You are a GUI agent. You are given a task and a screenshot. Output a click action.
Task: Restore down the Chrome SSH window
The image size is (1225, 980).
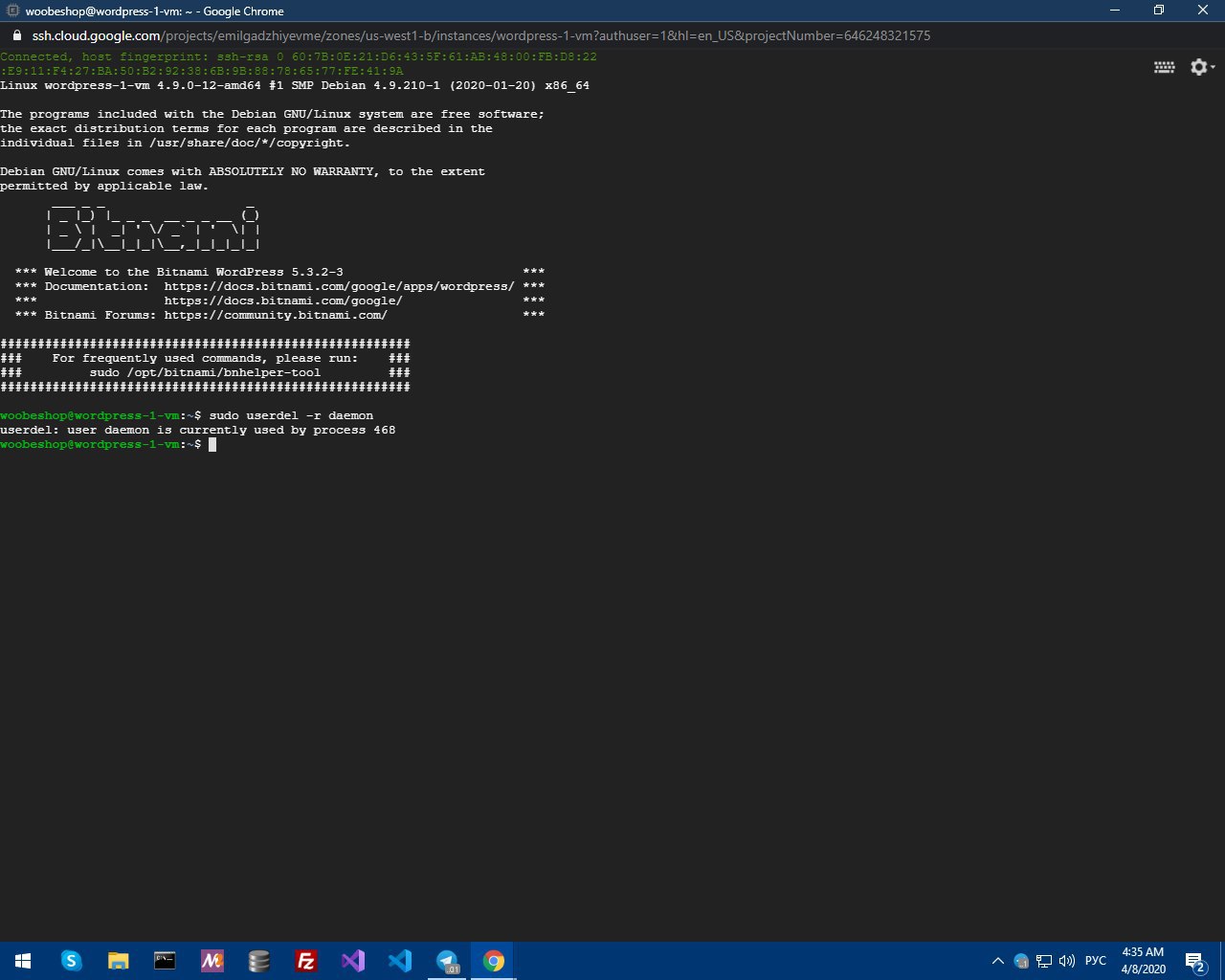click(1159, 11)
